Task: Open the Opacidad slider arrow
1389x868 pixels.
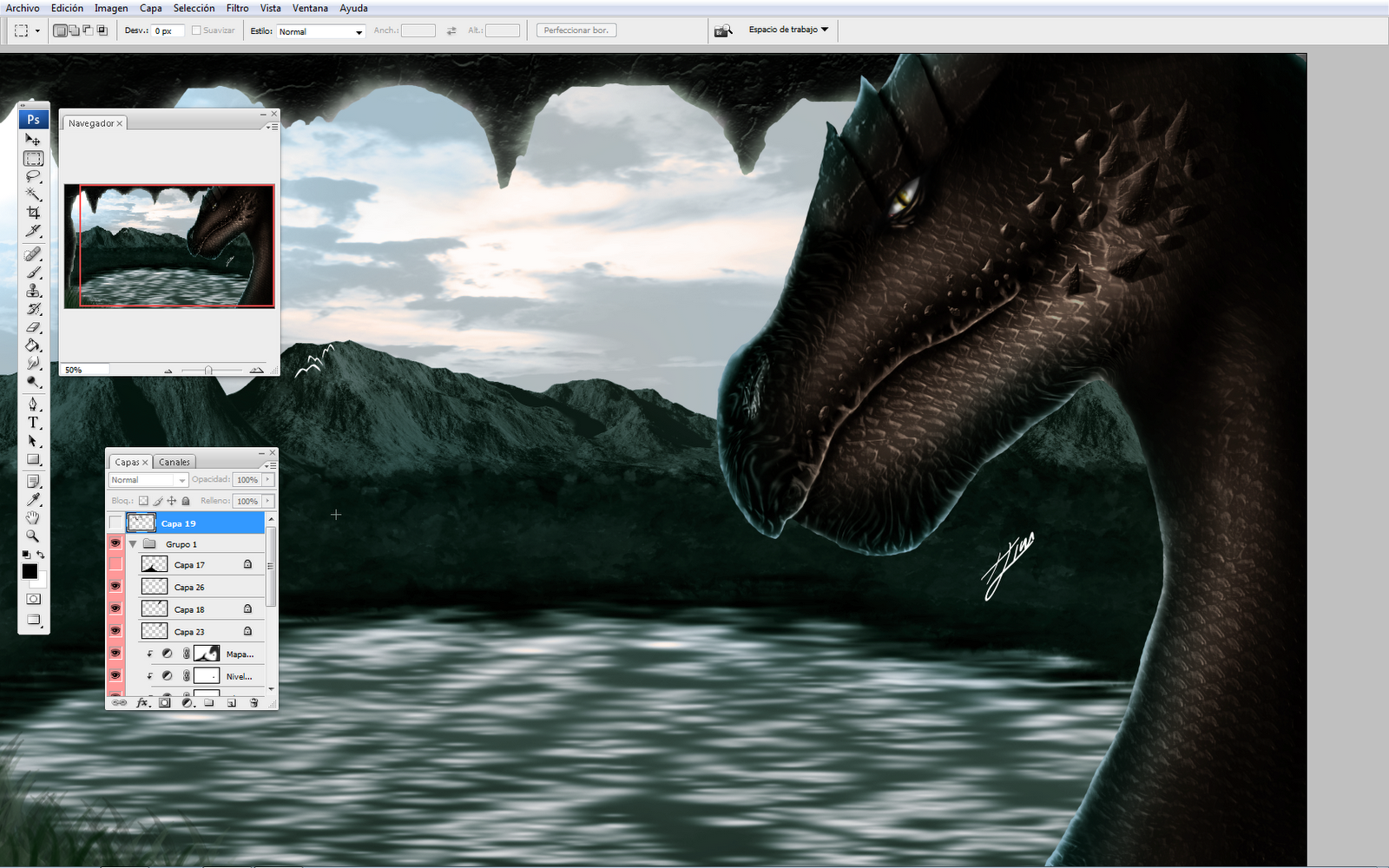Action: coord(268,479)
